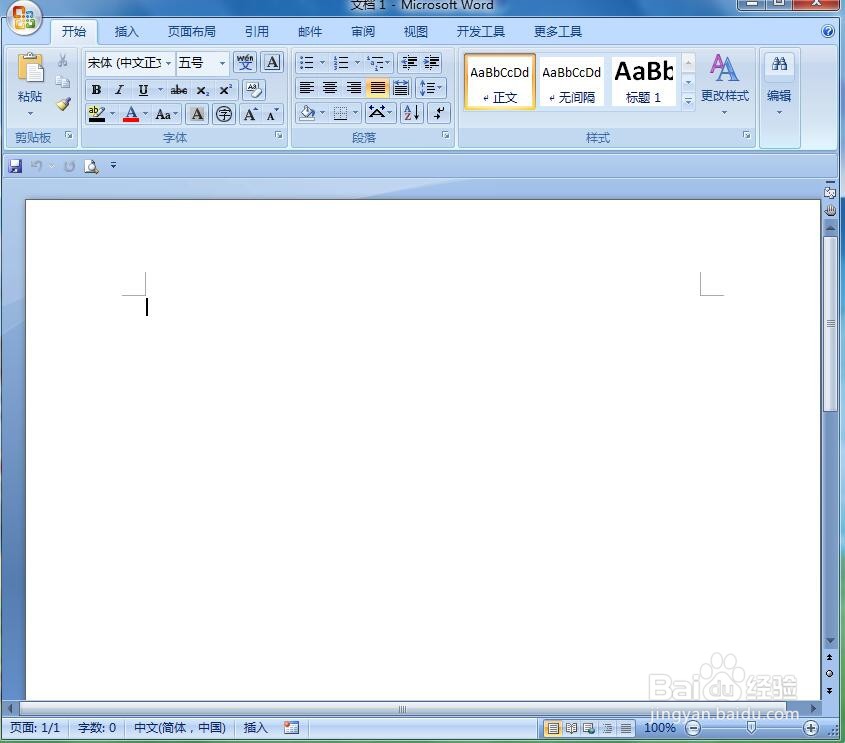Viewport: 845px width, 743px height.
Task: Click the enclosed character icon
Action: (224, 114)
